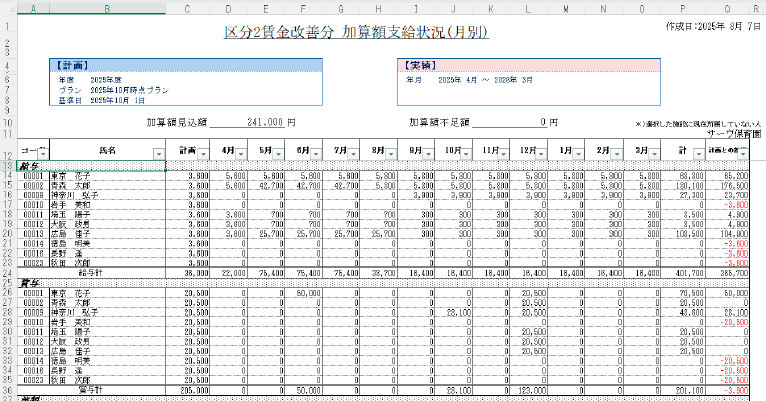
Task: Select row 13 header
Action: click(x=8, y=166)
